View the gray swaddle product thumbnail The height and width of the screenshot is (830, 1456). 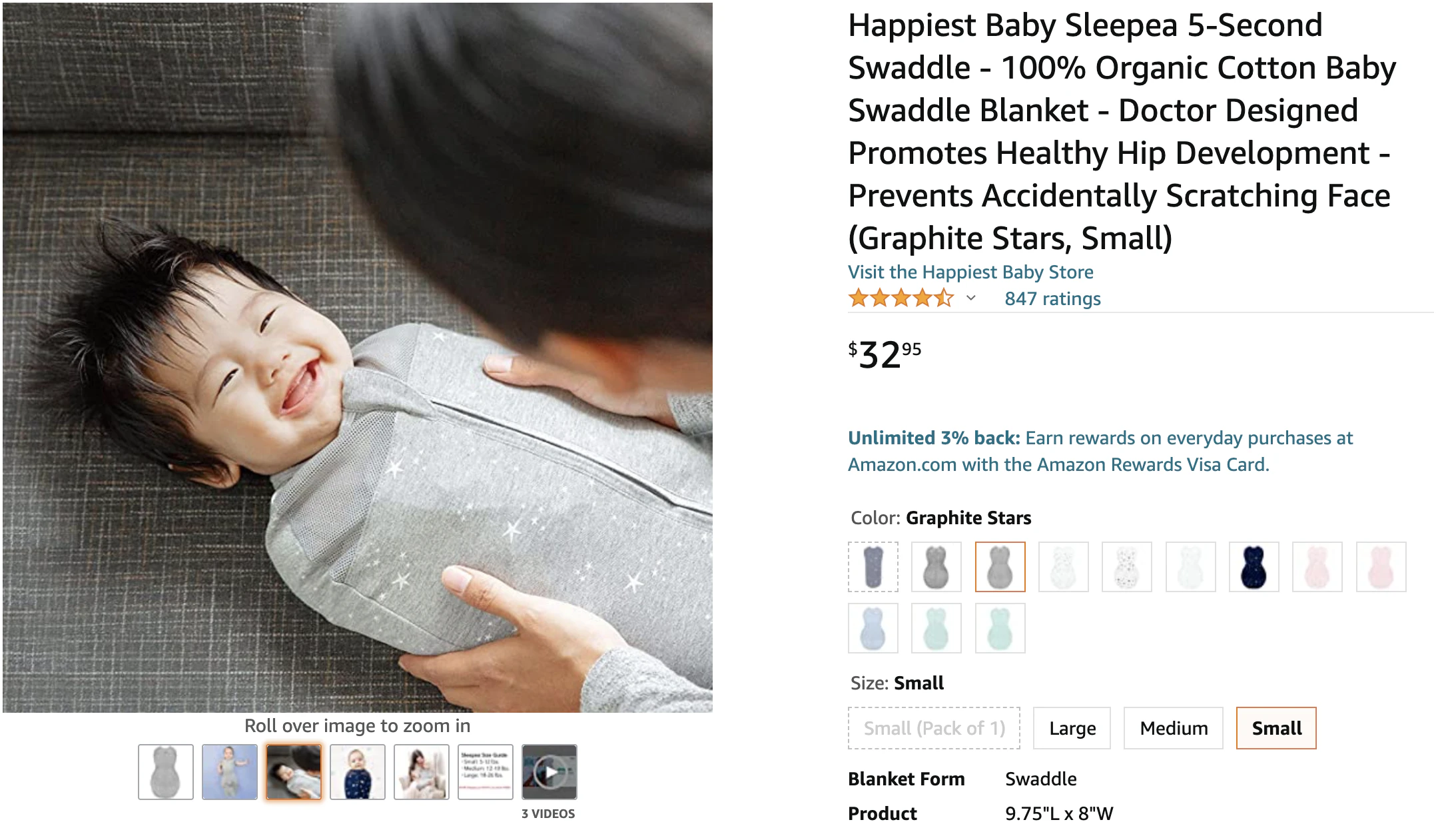pos(166,772)
